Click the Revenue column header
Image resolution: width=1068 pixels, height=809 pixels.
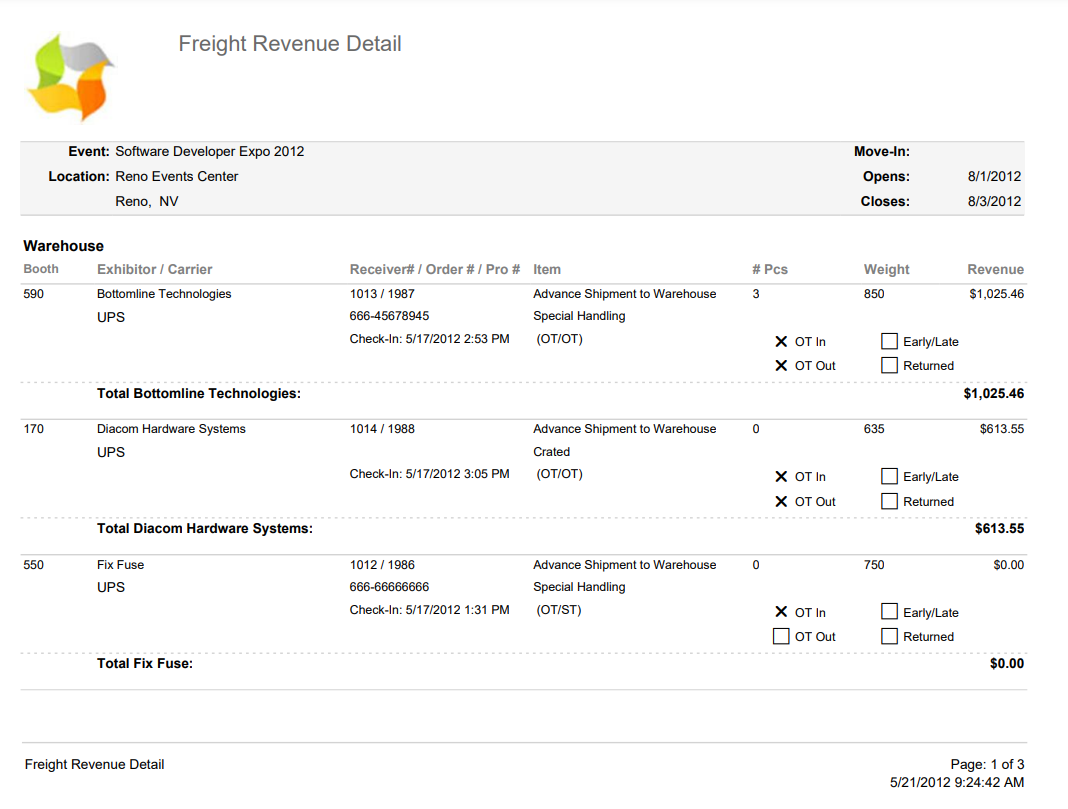click(995, 269)
